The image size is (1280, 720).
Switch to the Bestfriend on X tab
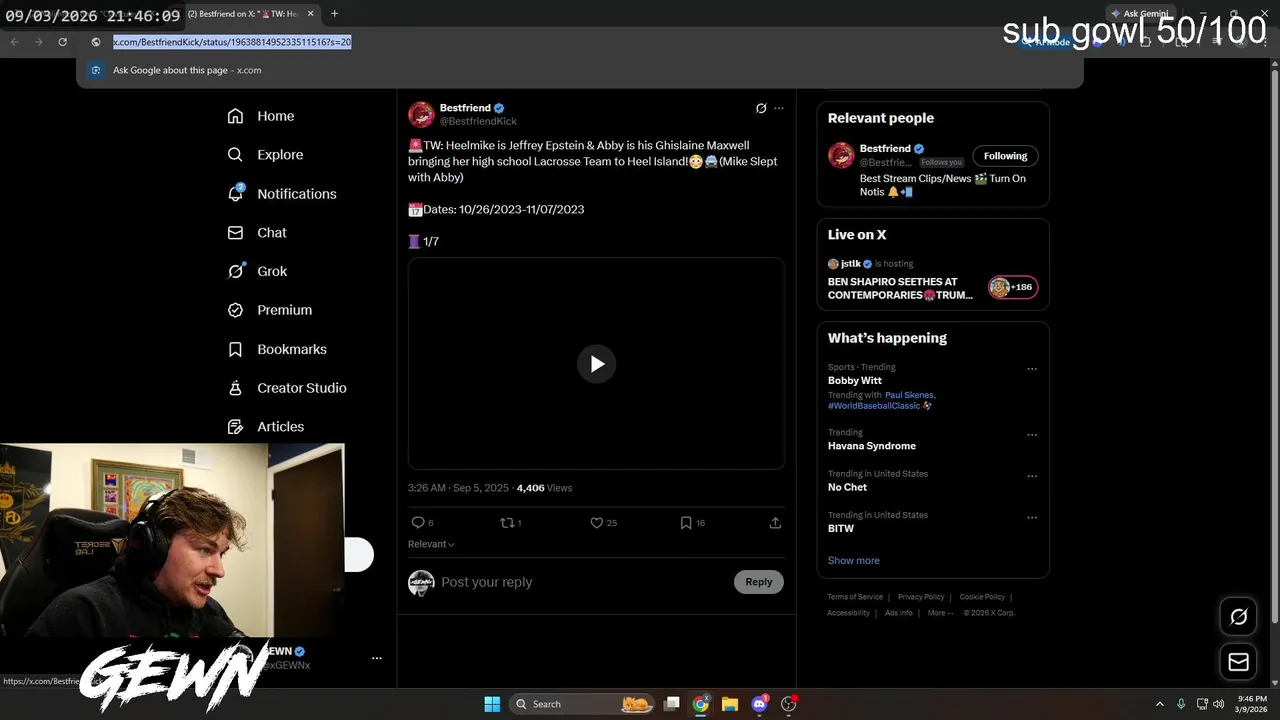243,14
